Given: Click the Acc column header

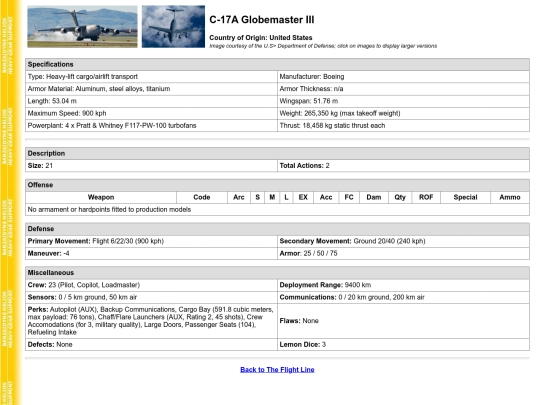Looking at the screenshot, I should click(x=326, y=197).
